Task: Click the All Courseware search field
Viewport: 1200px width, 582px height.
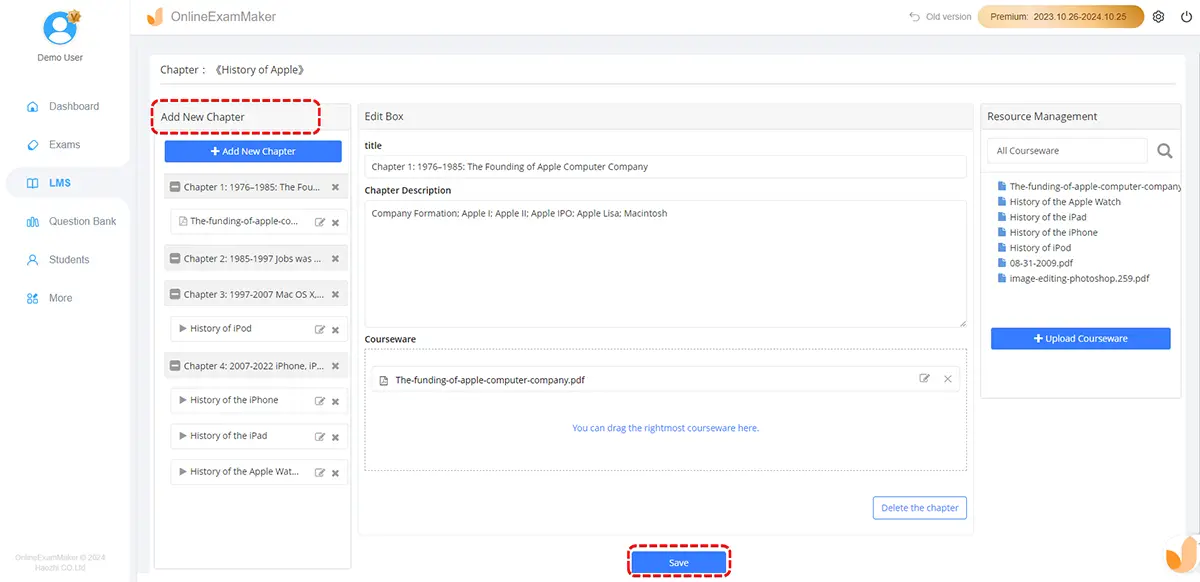Action: tap(1066, 151)
